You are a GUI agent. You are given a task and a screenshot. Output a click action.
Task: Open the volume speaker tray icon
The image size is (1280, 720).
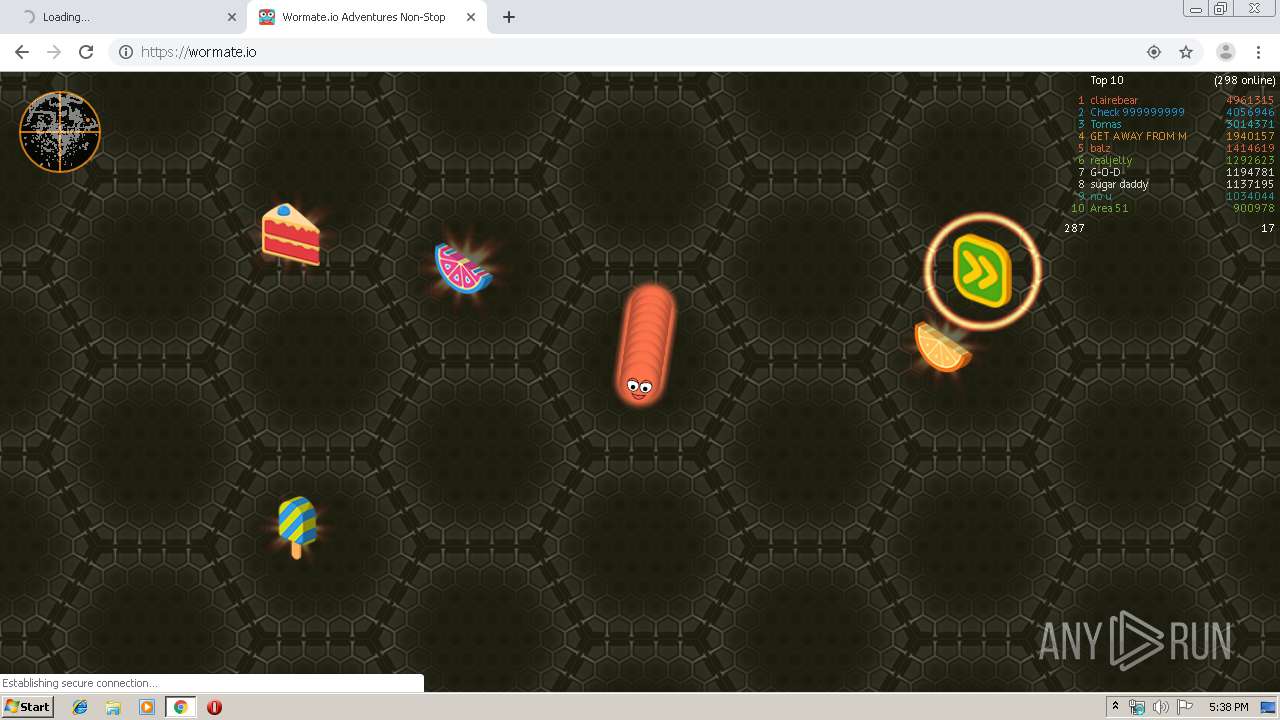[1161, 707]
